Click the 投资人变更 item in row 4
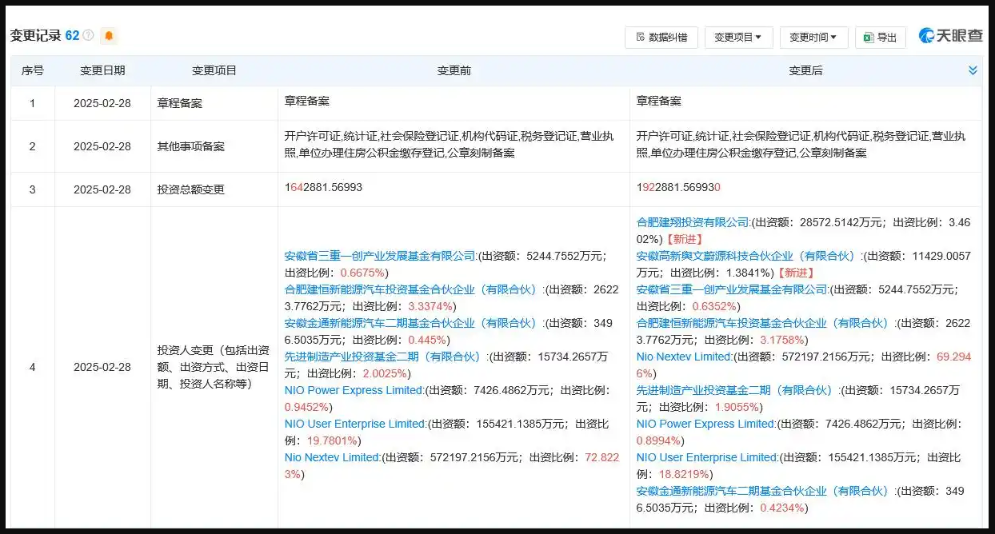Viewport: 995px width, 534px height. pyautogui.click(x=214, y=367)
